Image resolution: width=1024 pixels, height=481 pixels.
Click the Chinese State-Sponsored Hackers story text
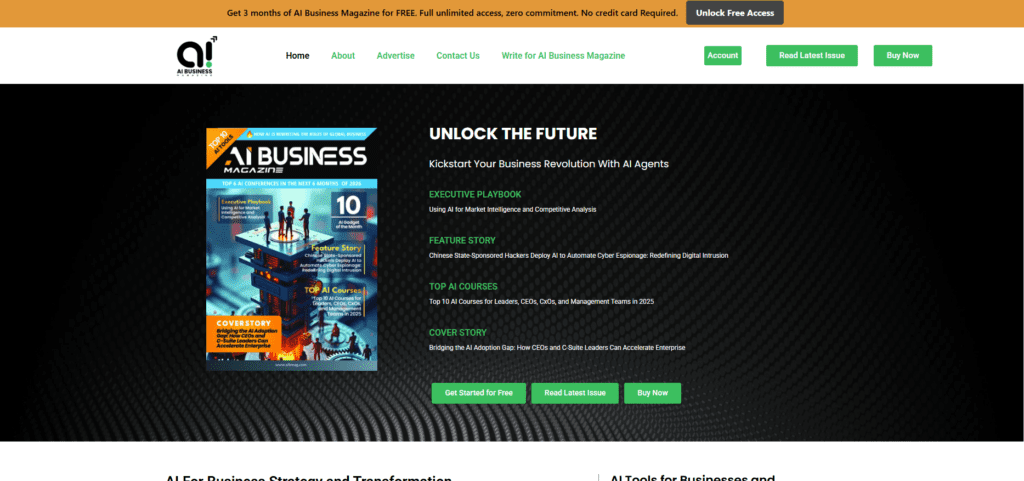[579, 255]
